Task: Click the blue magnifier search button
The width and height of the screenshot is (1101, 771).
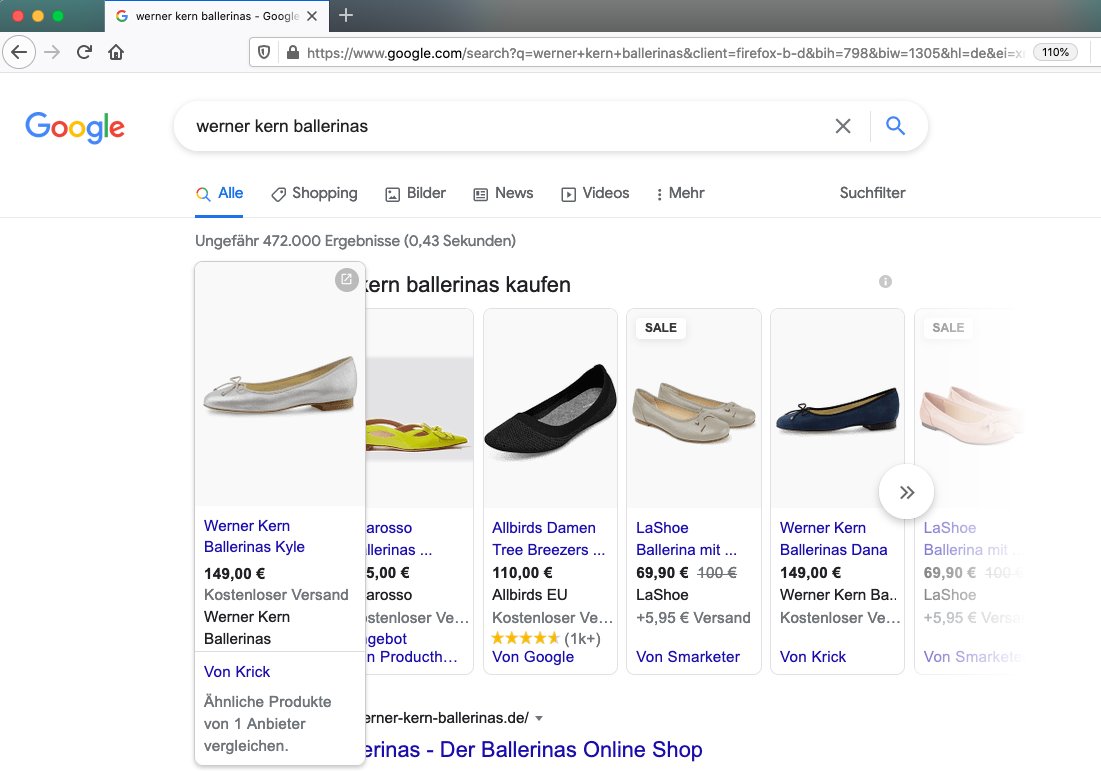Action: [895, 126]
